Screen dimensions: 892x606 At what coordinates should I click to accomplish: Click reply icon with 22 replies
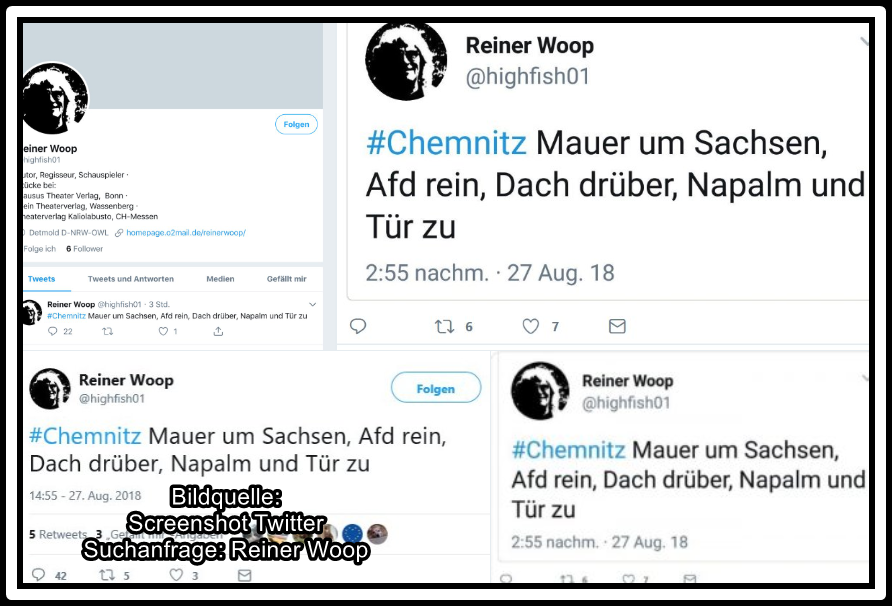(x=52, y=331)
